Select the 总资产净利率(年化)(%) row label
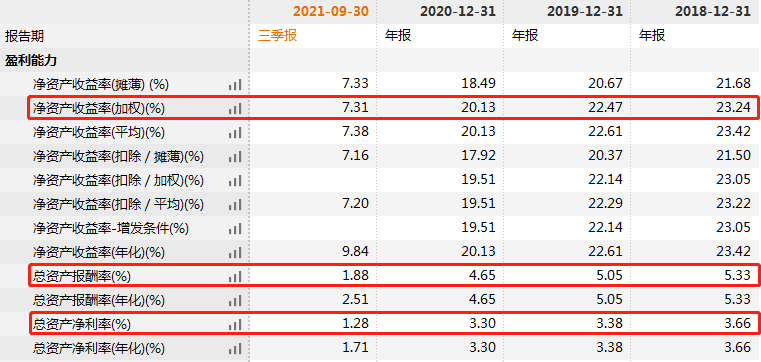 pos(99,348)
